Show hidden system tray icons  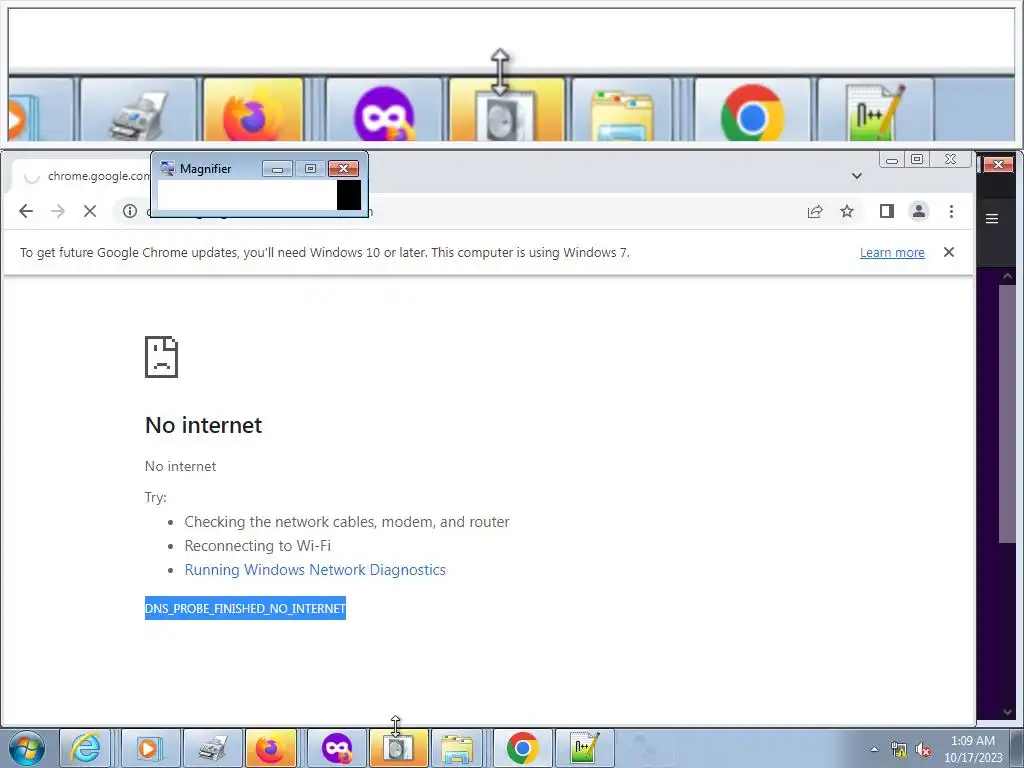[874, 749]
